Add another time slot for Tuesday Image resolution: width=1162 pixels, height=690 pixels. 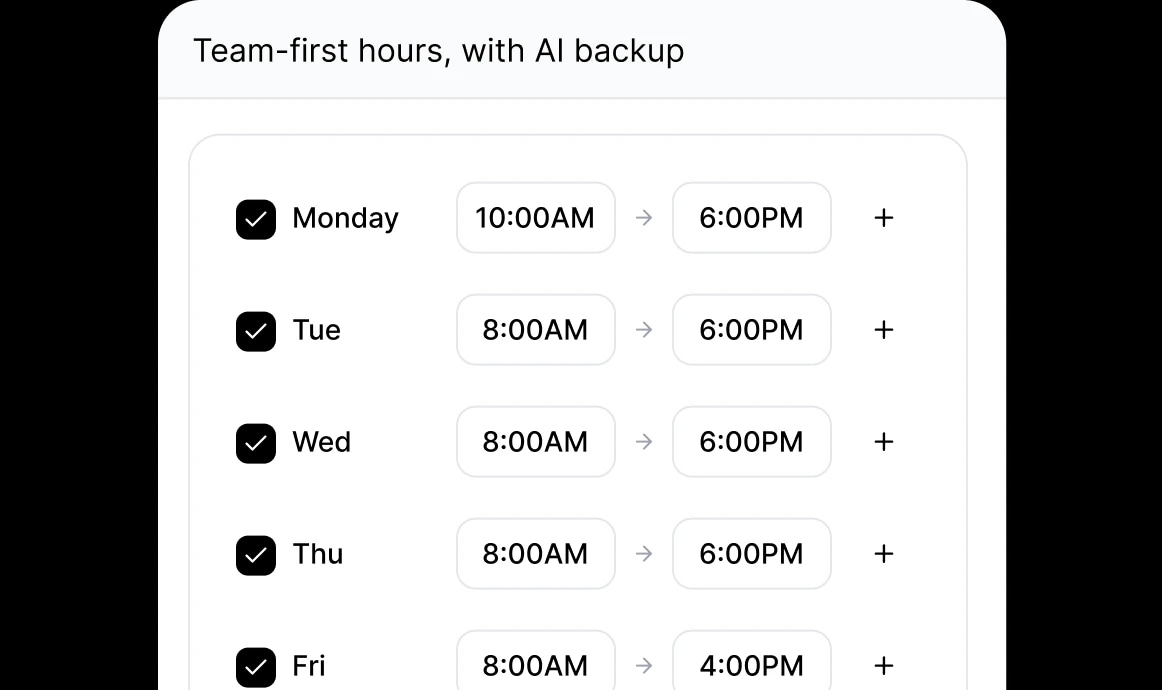pyautogui.click(x=883, y=330)
